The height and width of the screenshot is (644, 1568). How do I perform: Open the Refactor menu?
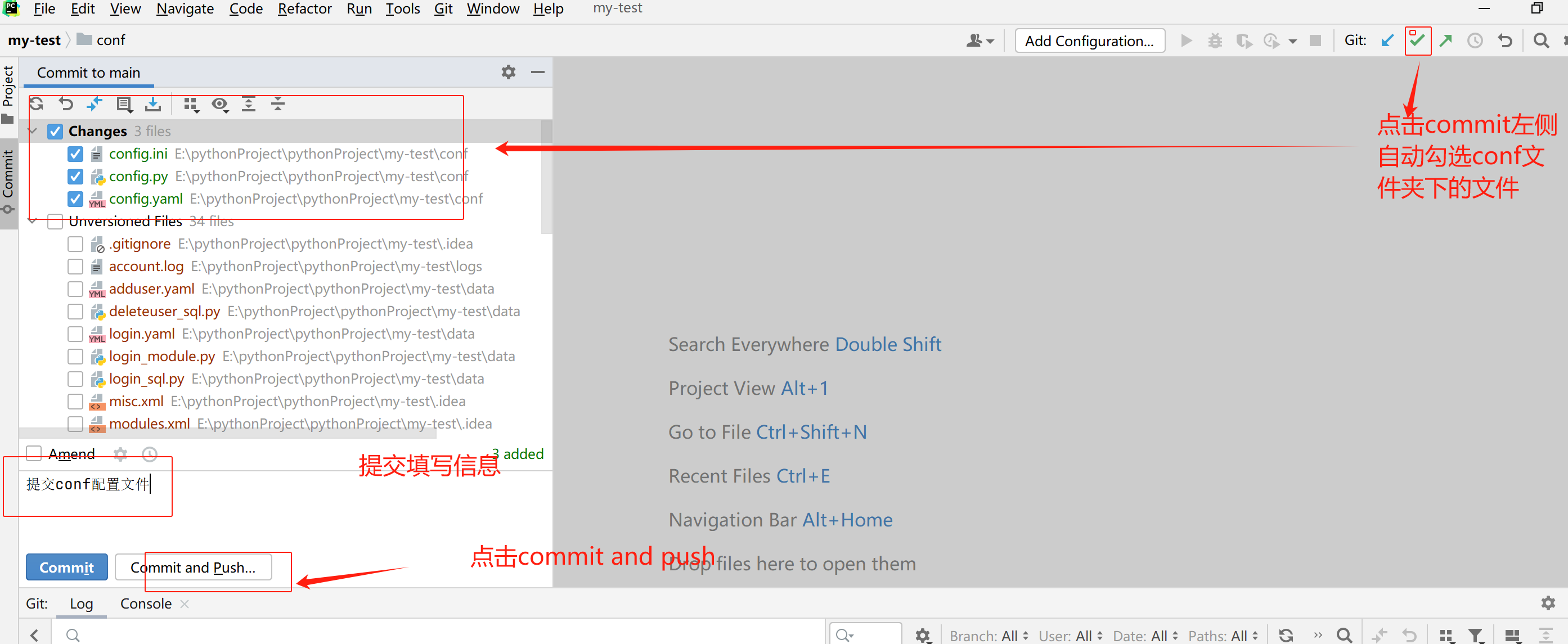304,8
